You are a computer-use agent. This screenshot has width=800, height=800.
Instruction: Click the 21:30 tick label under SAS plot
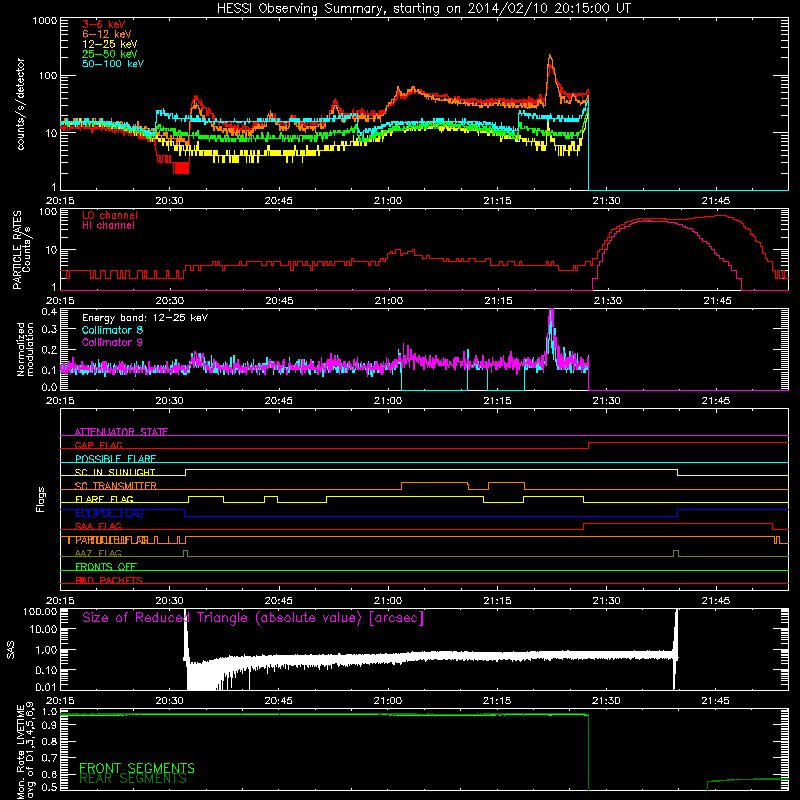607,701
